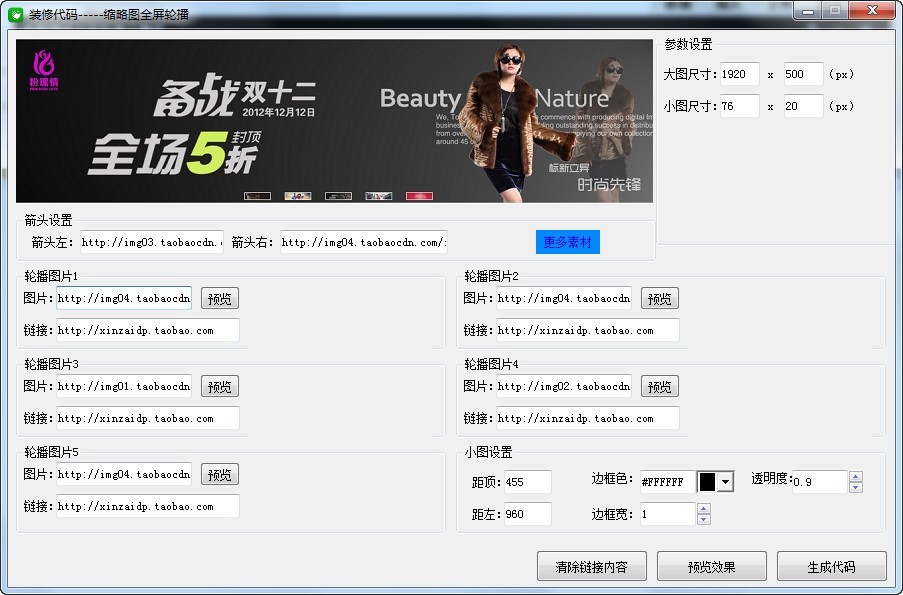The height and width of the screenshot is (595, 903).
Task: Click the 生成代码 button
Action: [x=831, y=567]
